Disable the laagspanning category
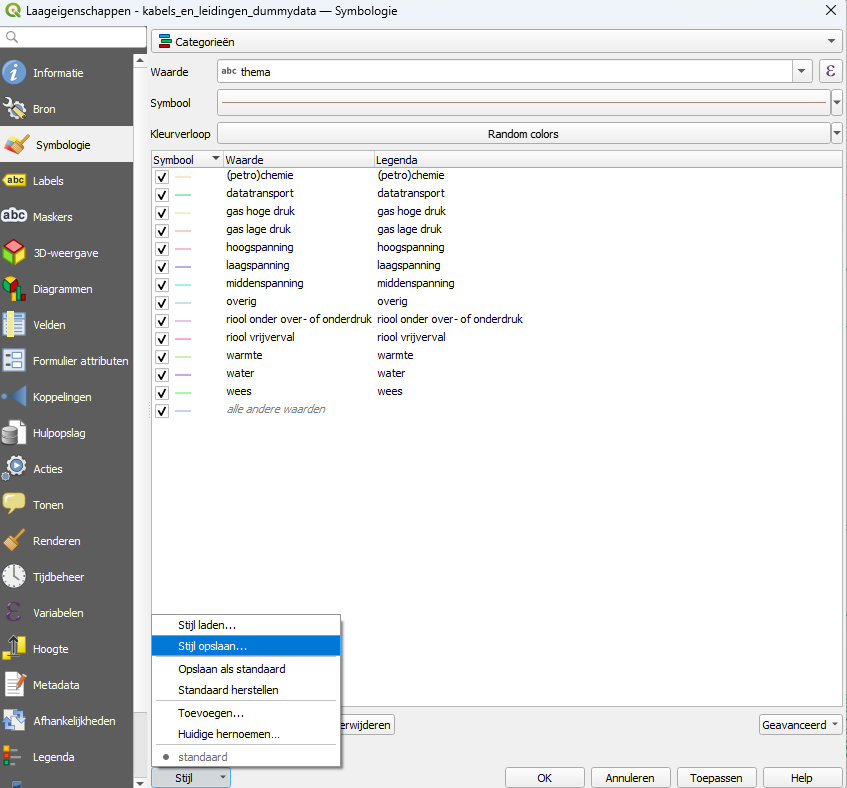Screen dimensions: 847x788 pos(162,267)
